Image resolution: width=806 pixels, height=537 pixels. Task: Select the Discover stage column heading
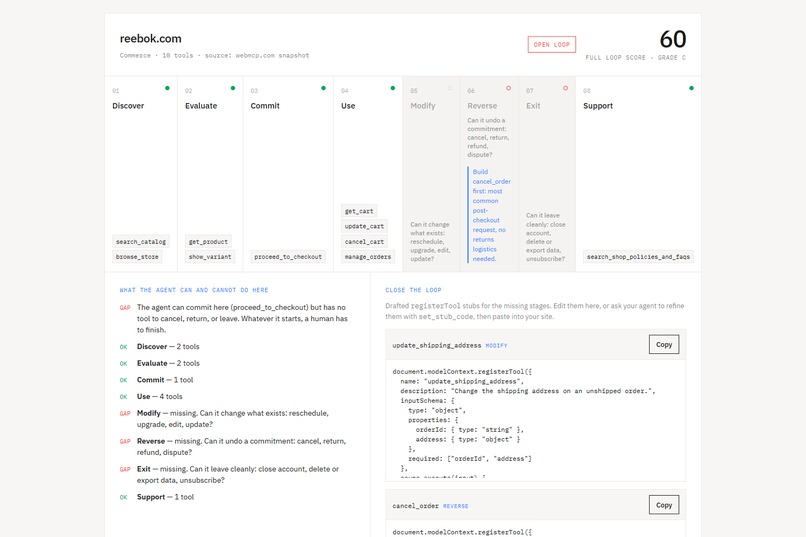click(128, 106)
